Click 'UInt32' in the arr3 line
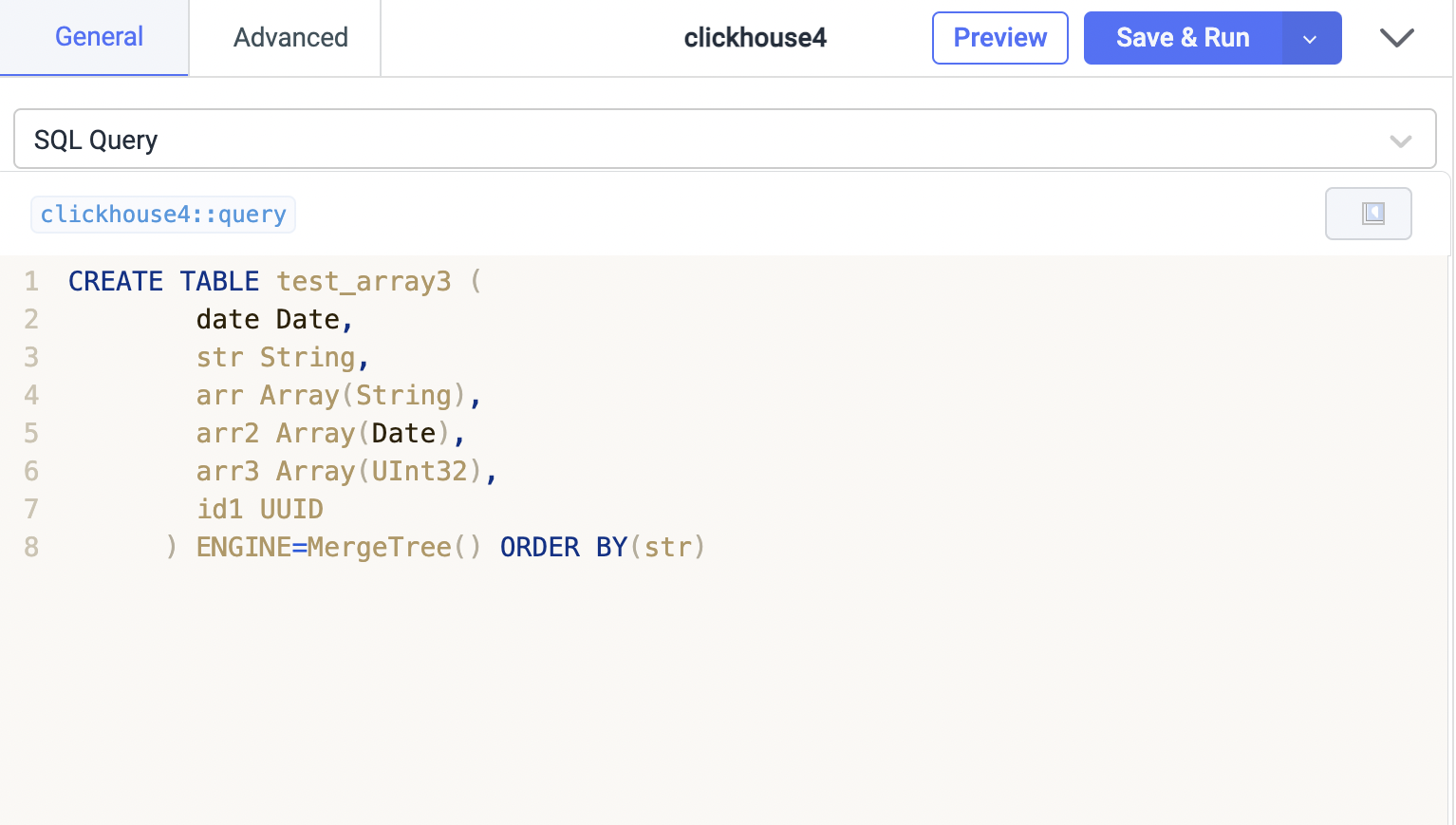 (x=419, y=472)
